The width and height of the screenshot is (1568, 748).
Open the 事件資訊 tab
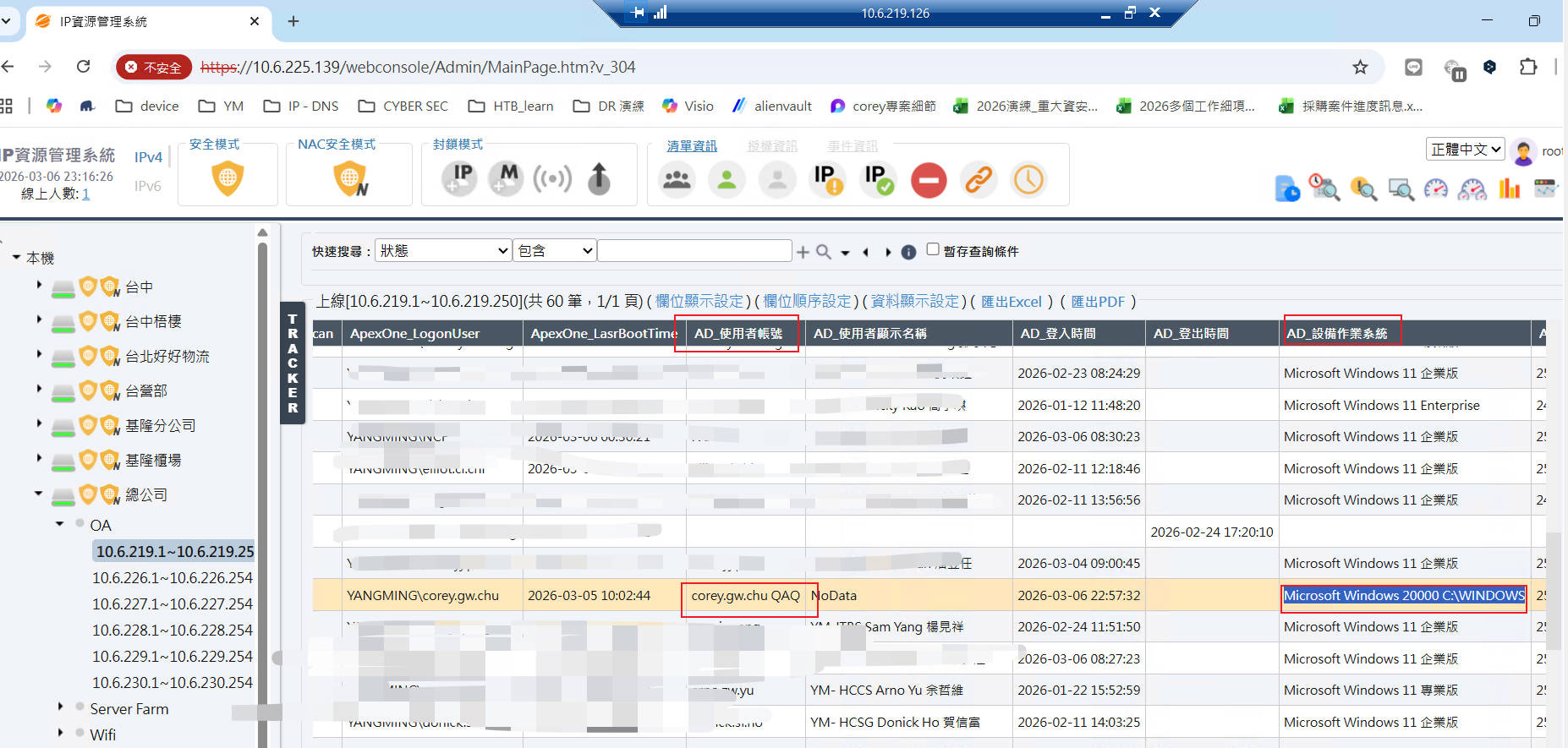coord(853,146)
